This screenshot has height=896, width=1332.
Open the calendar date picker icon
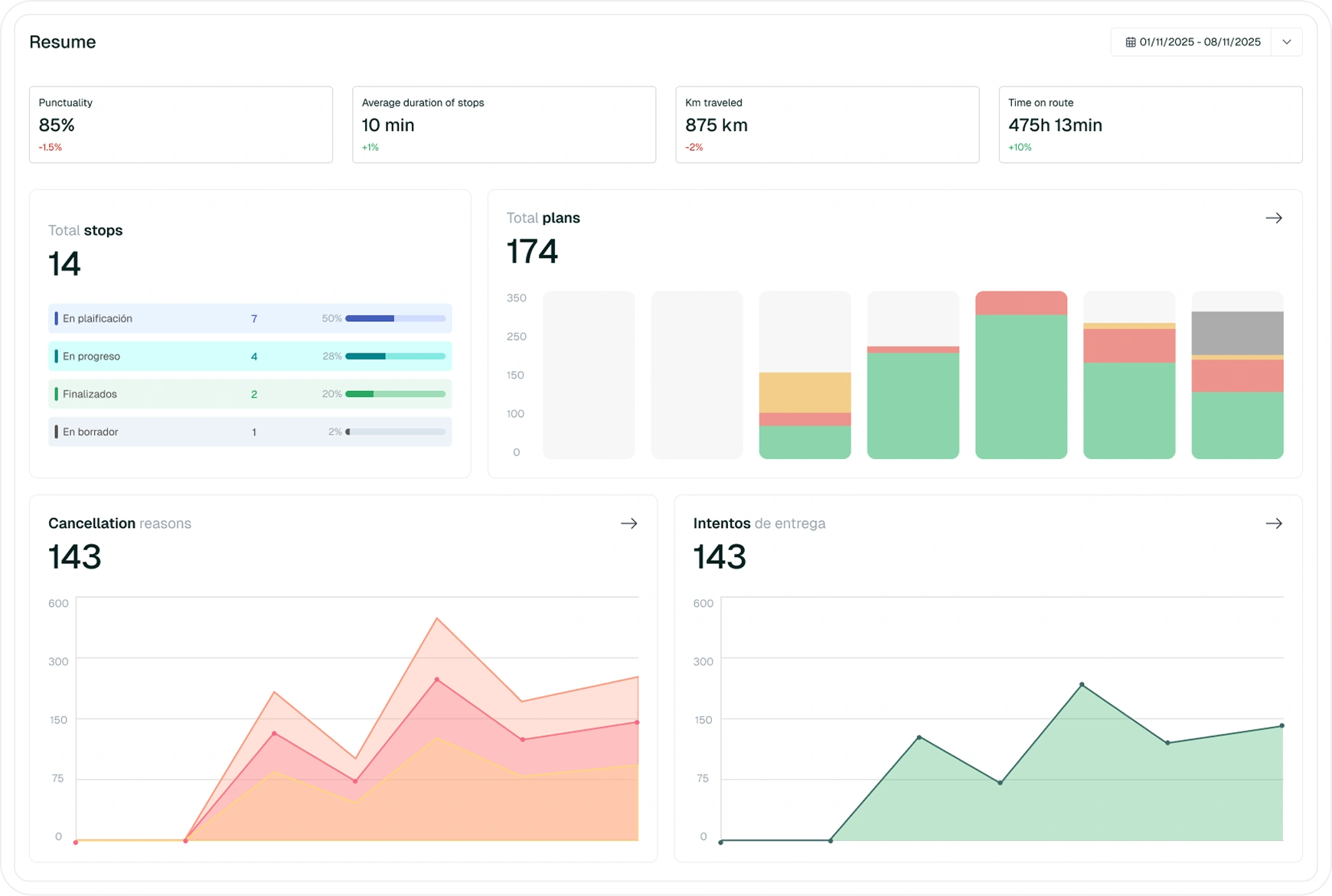click(x=1131, y=42)
